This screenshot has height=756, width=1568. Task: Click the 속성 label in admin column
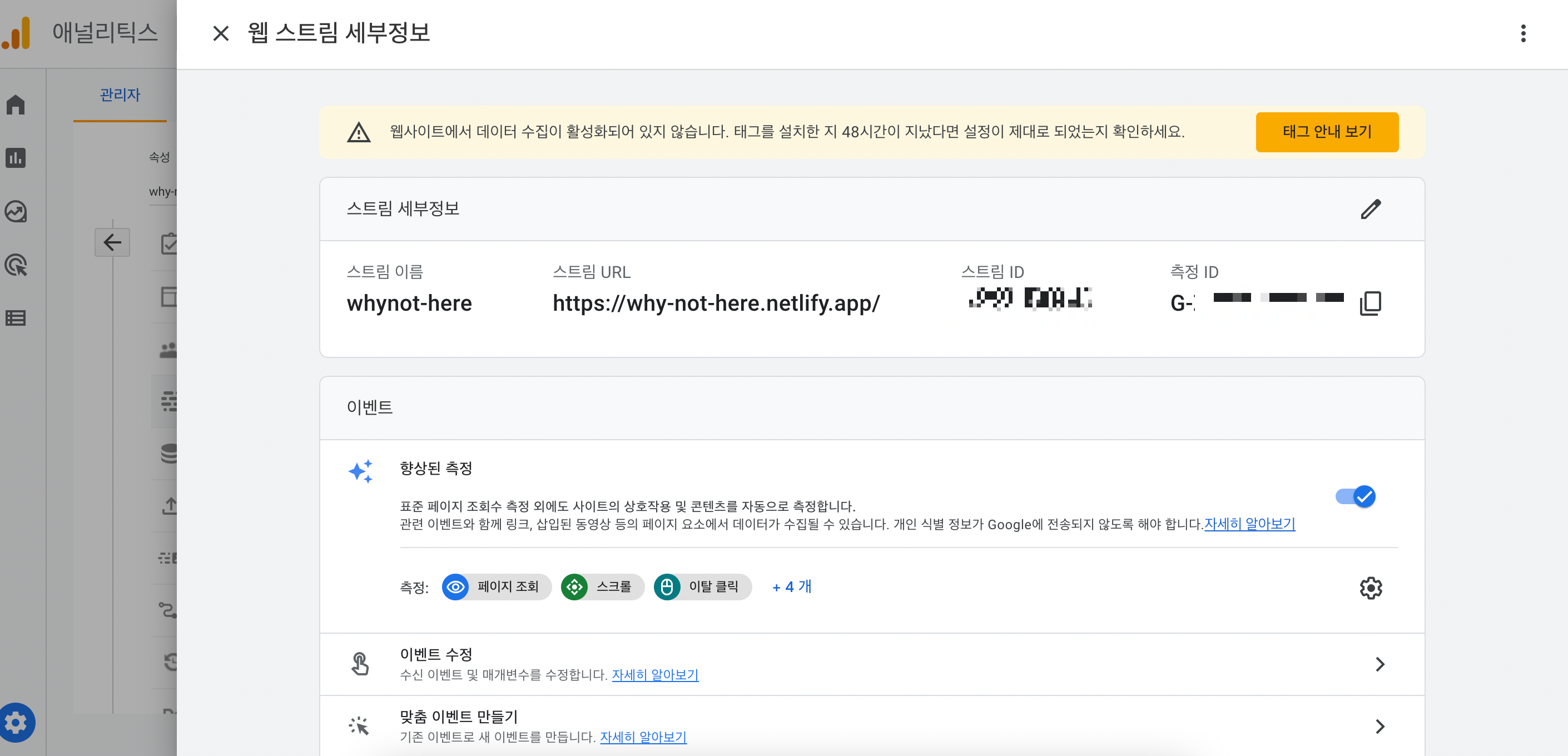pos(160,157)
